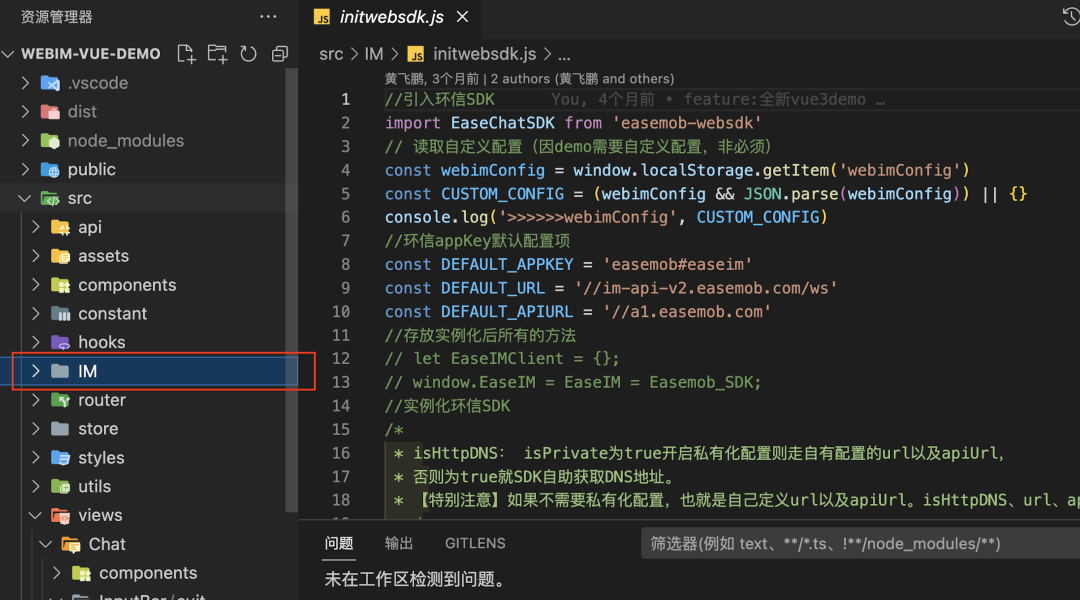Click the components folder icon under src
1080x600 pixels.
pyautogui.click(x=61, y=285)
